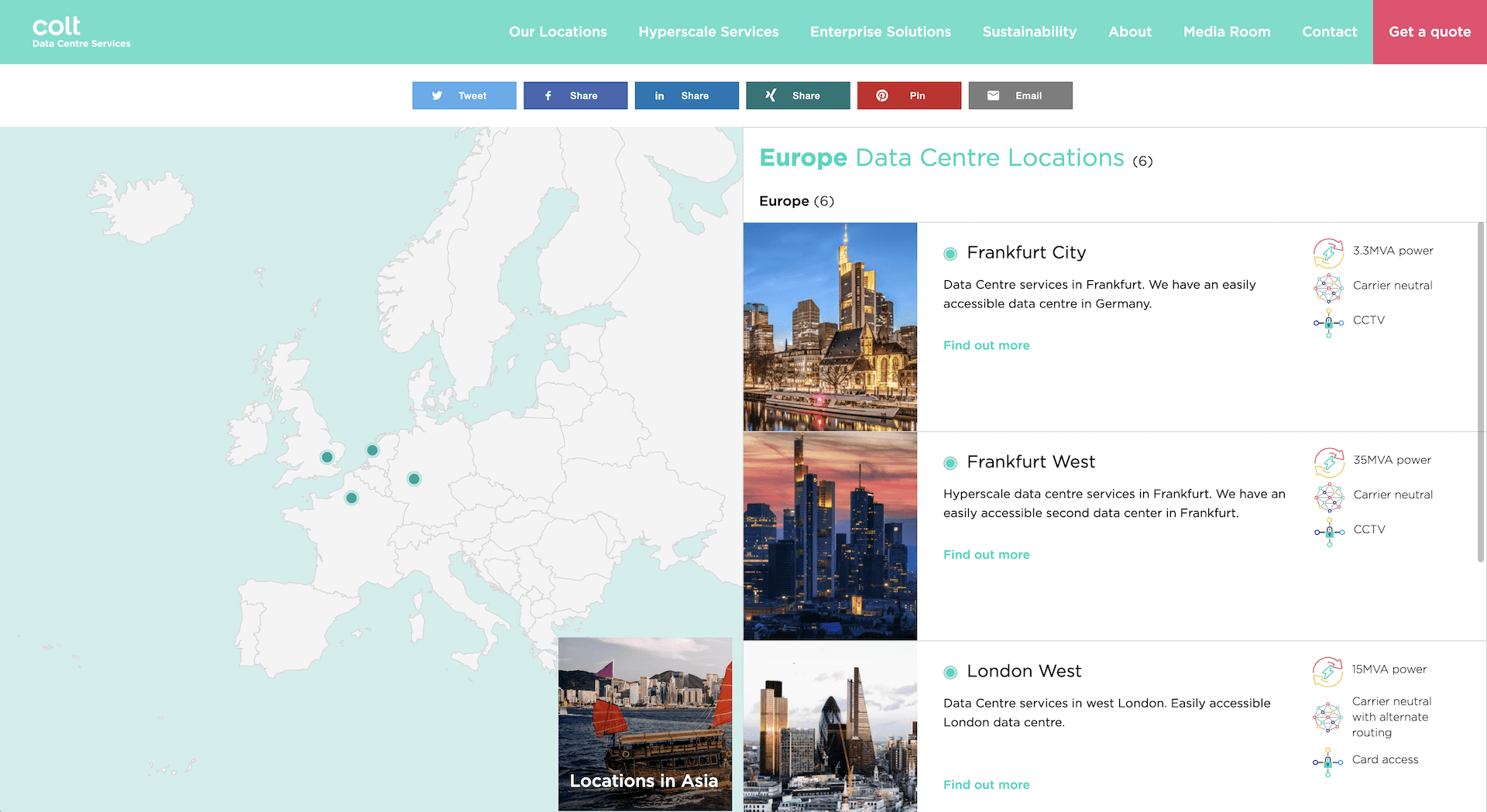
Task: Follow Frankfurt City Find out more link
Action: pyautogui.click(x=986, y=345)
